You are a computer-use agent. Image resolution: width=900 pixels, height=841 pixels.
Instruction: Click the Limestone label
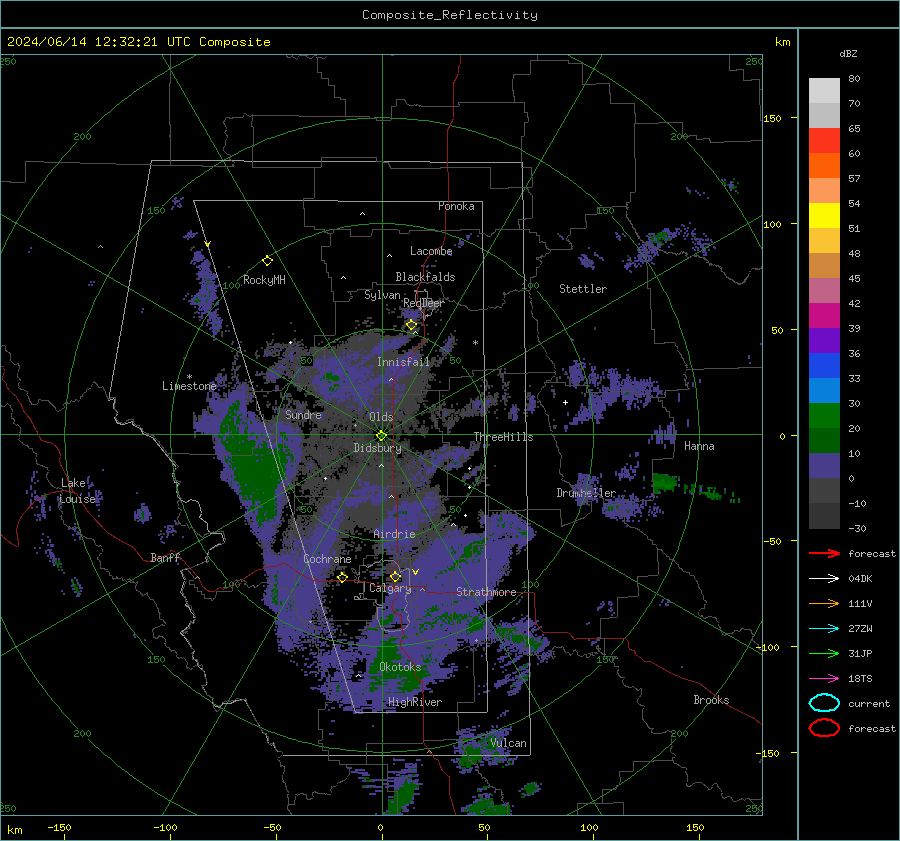(189, 386)
